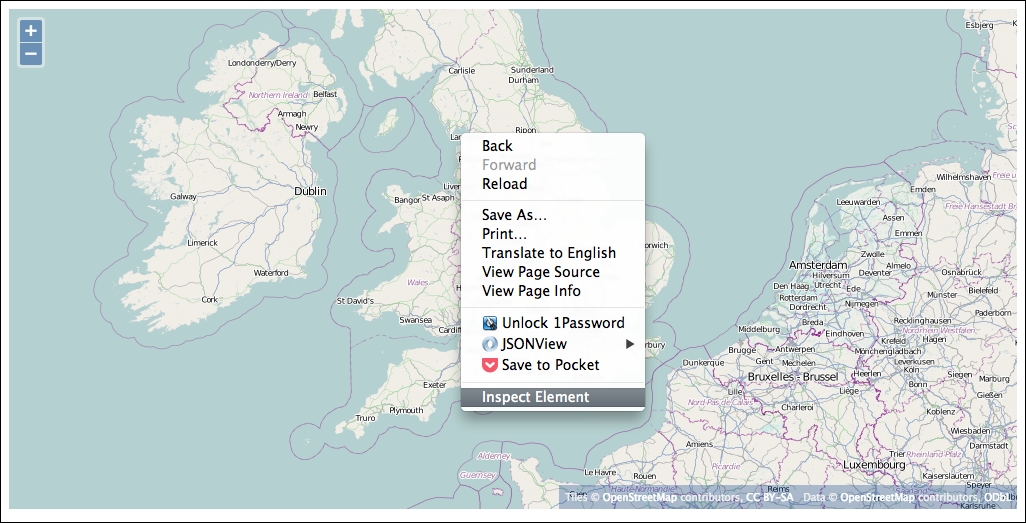This screenshot has height=523, width=1026.
Task: Click the Luxembourg label on the map
Action: coord(874,465)
